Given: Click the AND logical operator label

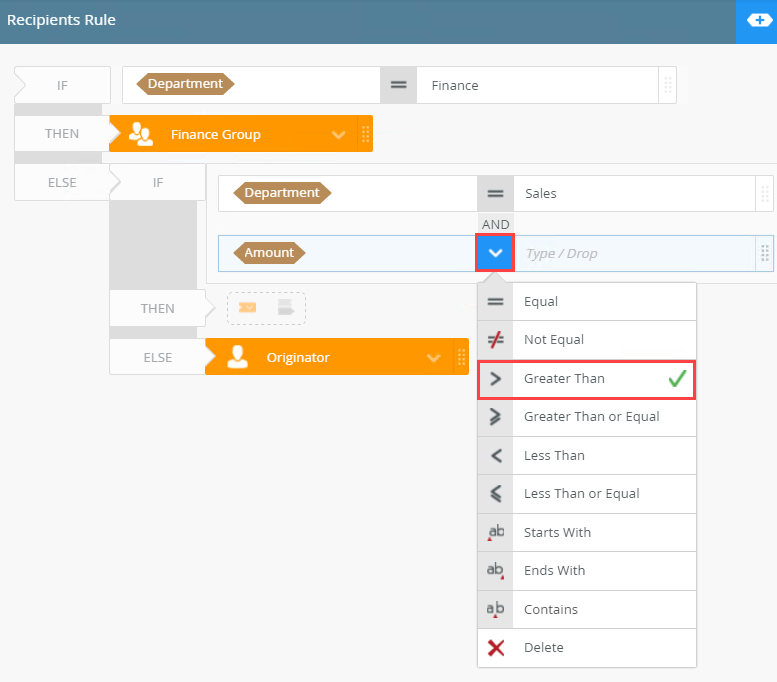Looking at the screenshot, I should coord(496,224).
